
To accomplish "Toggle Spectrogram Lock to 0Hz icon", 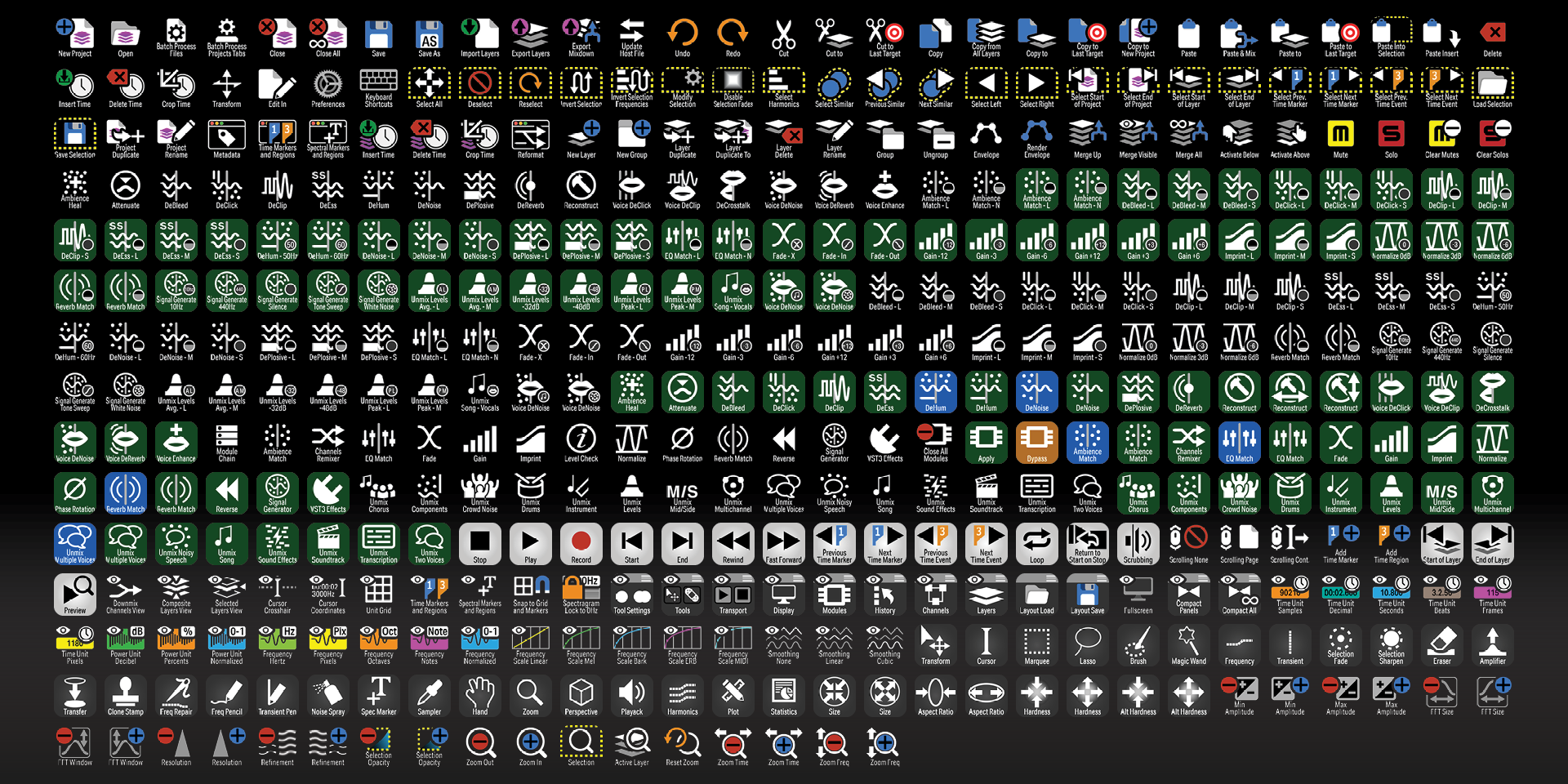I will (x=581, y=595).
